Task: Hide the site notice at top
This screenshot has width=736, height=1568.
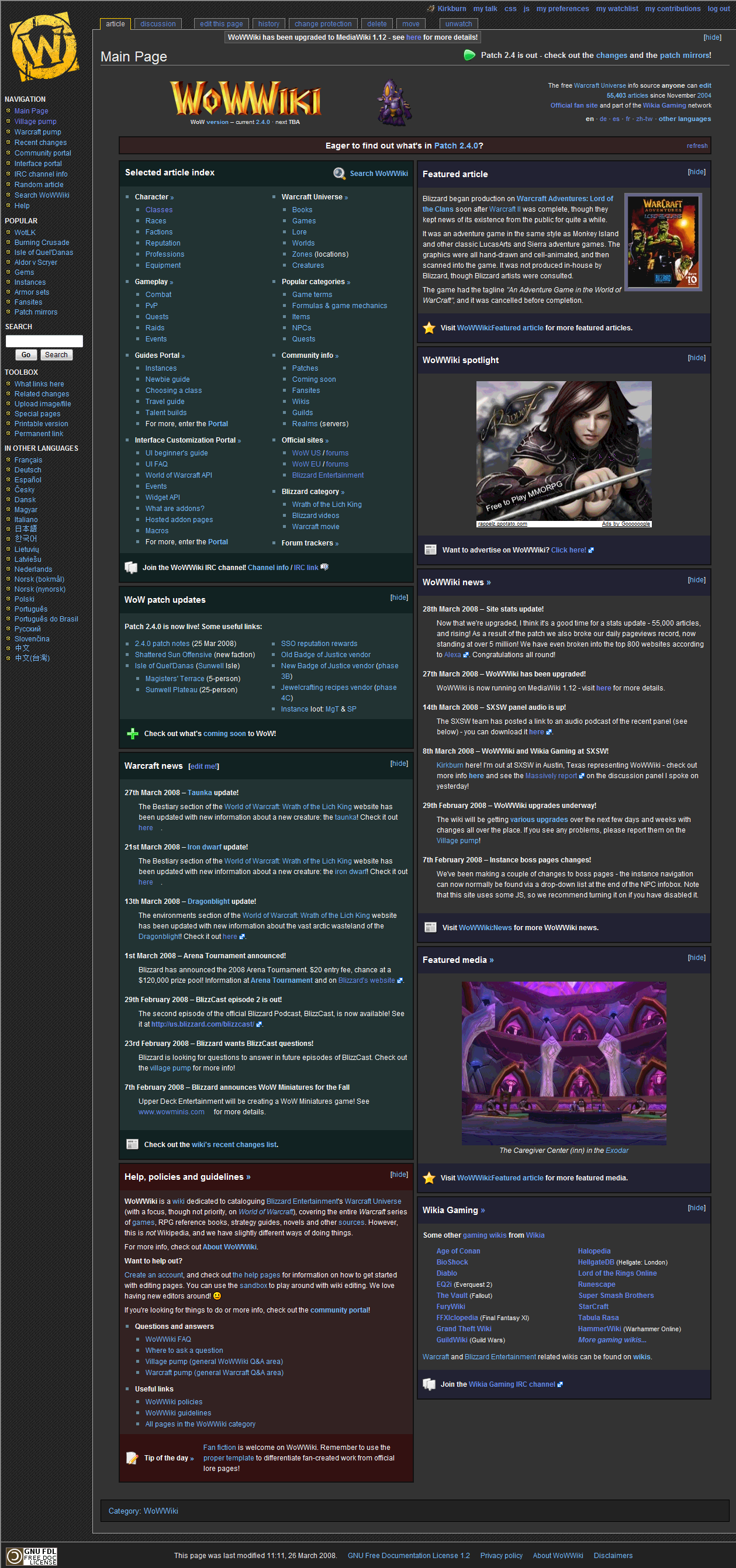Action: (x=712, y=37)
